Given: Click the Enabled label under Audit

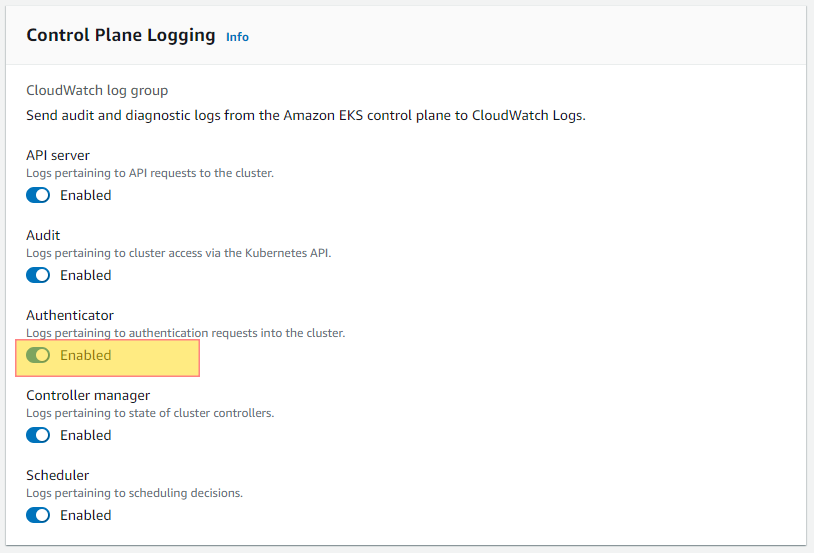Looking at the screenshot, I should (86, 275).
